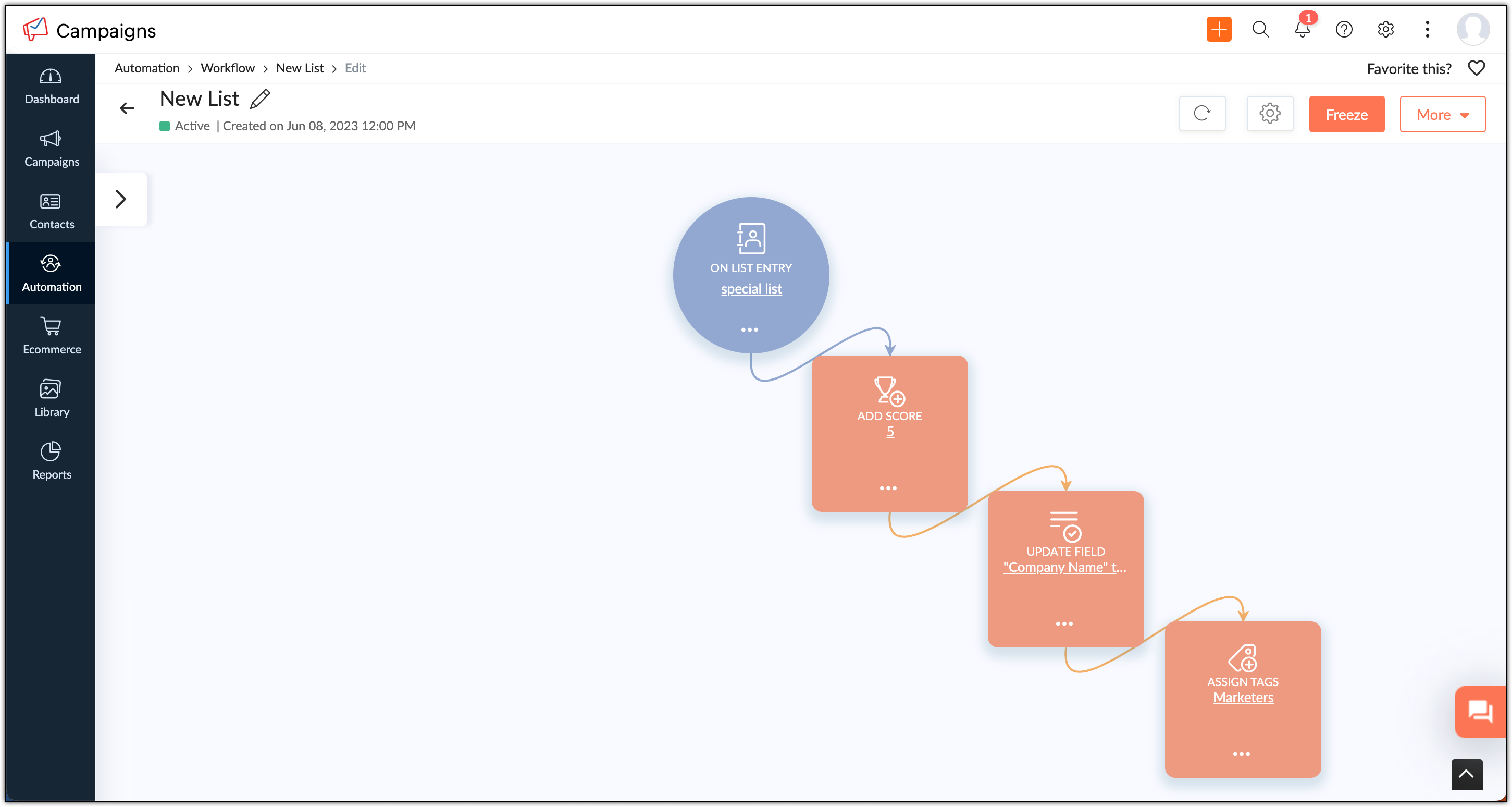Click the help question mark icon
Screen dimensions: 1512x807
tap(1344, 29)
